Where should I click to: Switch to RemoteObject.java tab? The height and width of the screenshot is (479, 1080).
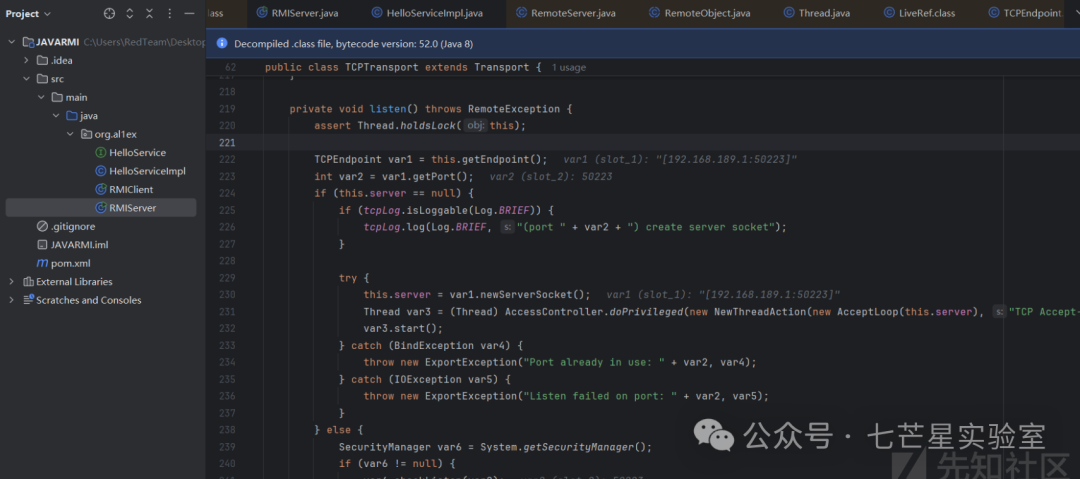pyautogui.click(x=700, y=13)
